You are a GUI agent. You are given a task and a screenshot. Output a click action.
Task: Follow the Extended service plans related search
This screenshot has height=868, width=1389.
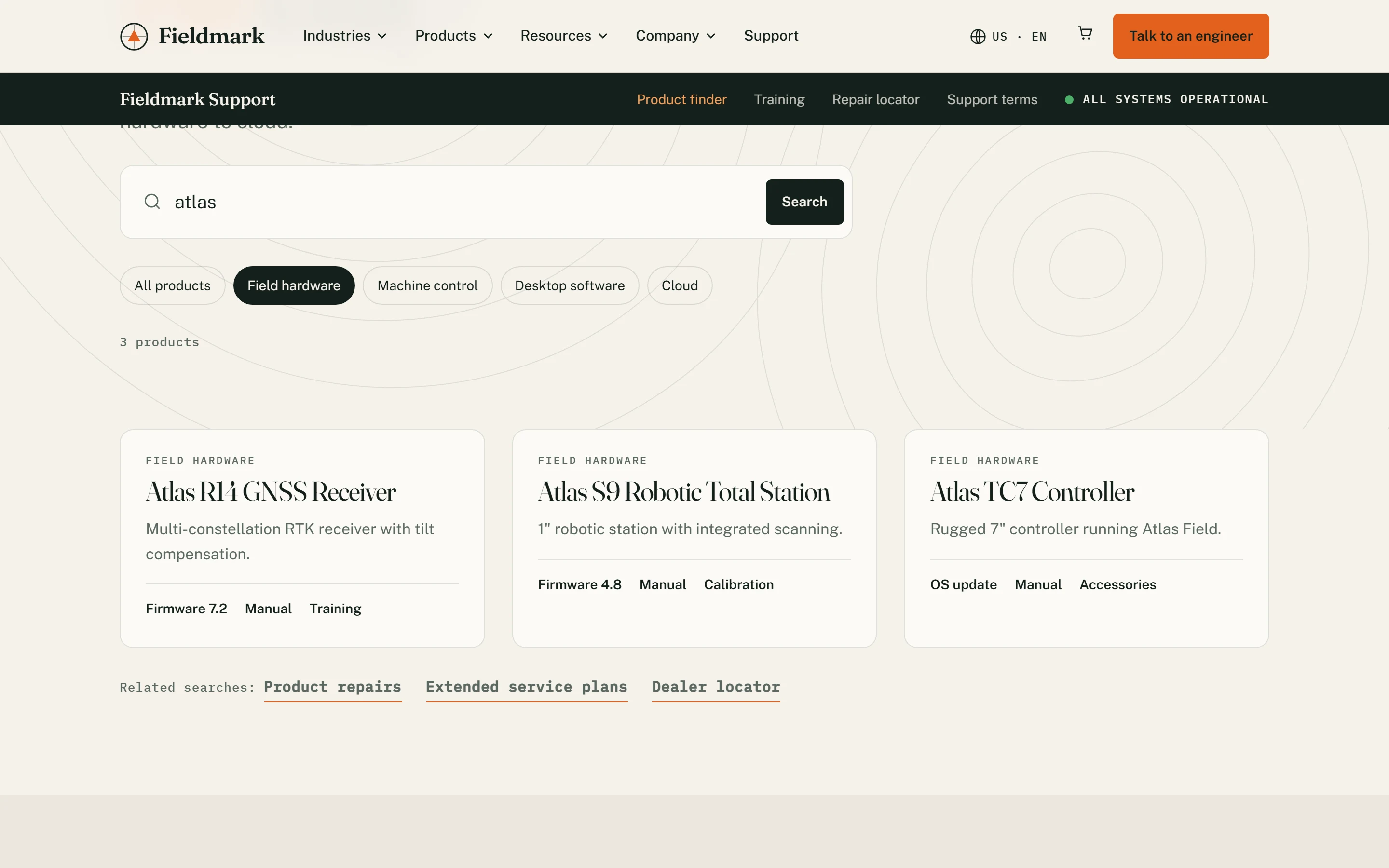526,687
